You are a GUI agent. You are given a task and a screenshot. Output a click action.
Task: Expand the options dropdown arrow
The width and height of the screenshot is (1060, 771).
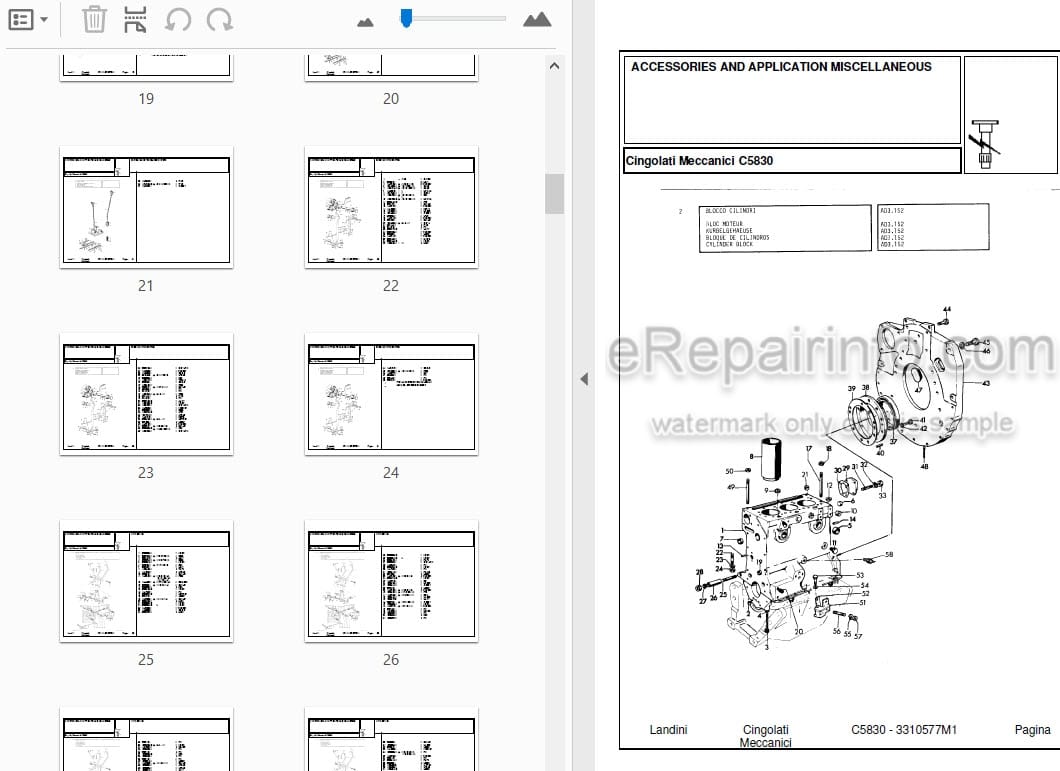click(44, 20)
